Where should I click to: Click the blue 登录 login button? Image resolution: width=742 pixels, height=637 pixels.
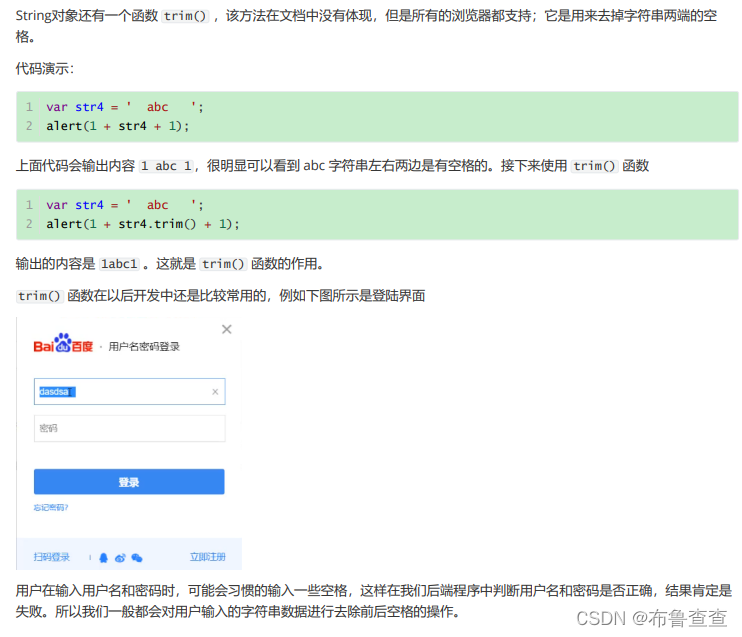tap(129, 482)
